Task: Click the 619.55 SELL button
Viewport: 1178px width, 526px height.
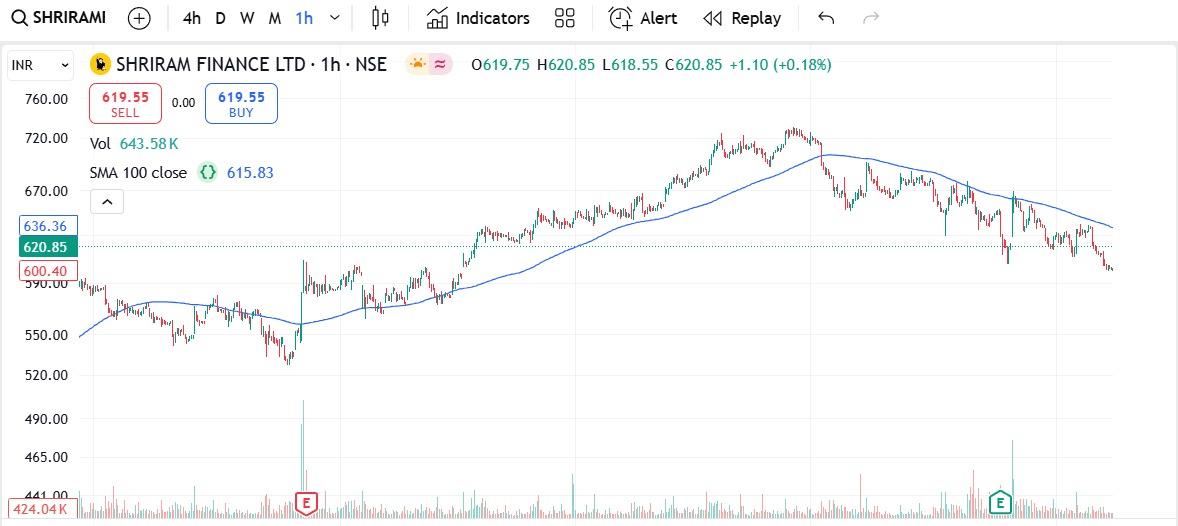Action: [x=125, y=104]
